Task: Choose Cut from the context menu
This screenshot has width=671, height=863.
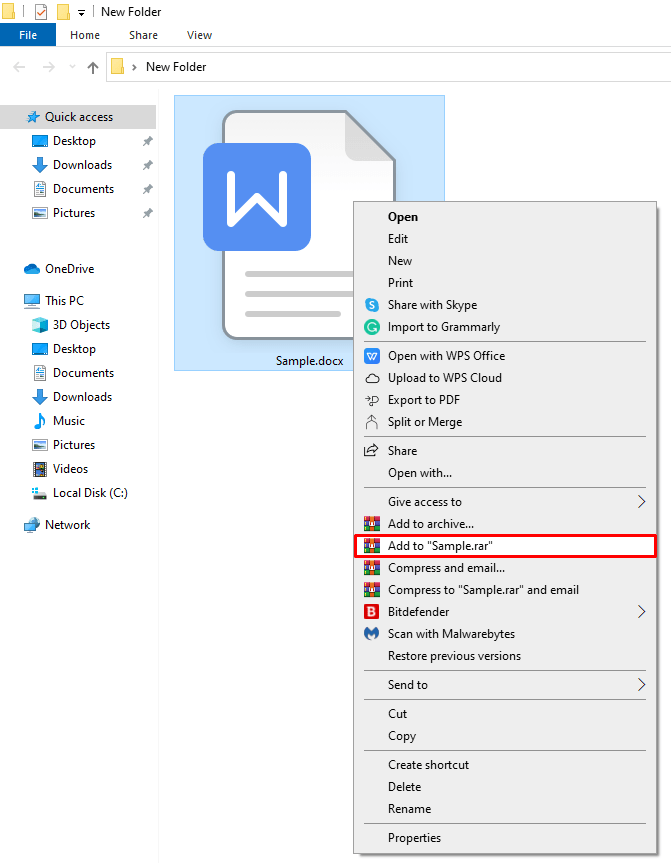Action: (505, 714)
